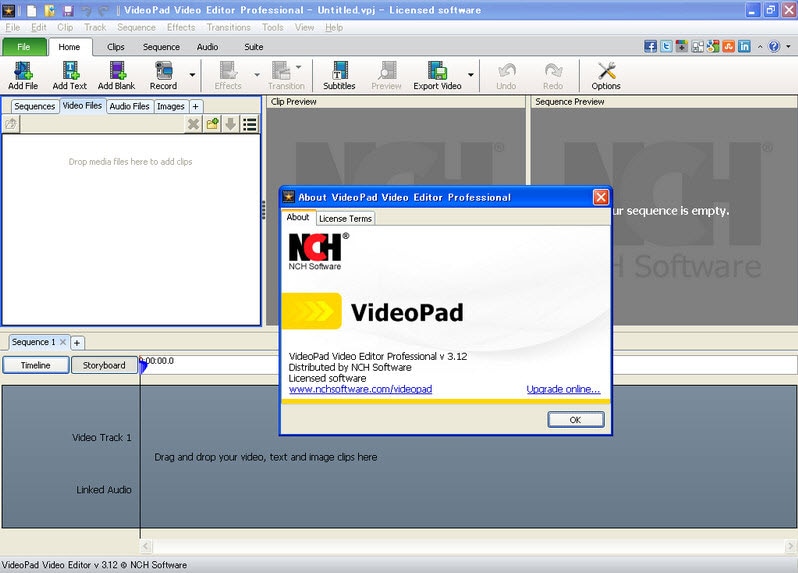Switch to the Suite ribbon tab
Viewport: 798px width, 573px height.
click(253, 47)
